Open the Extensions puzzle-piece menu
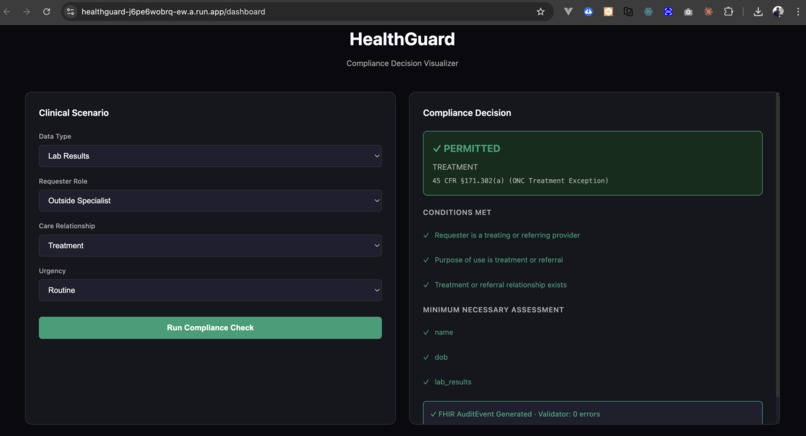Viewport: 806px width, 436px height. click(728, 11)
